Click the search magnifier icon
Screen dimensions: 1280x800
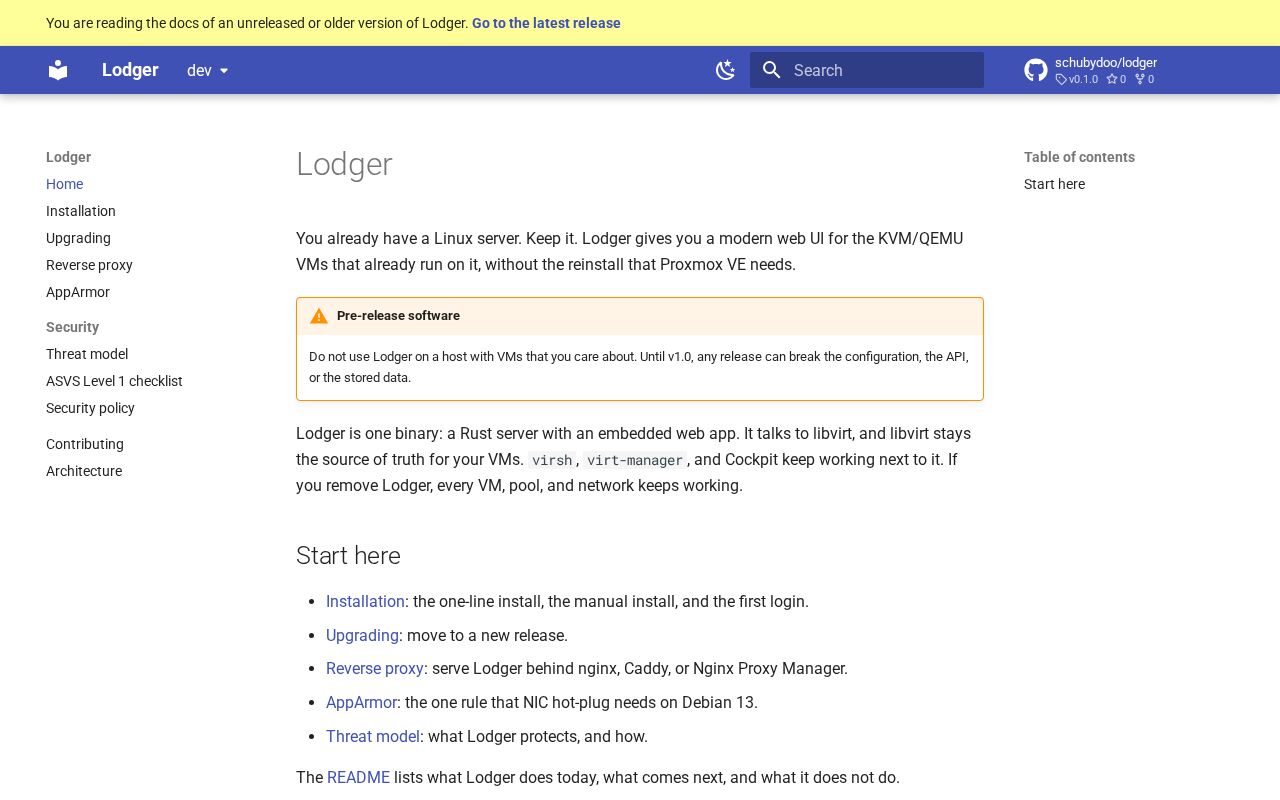pyautogui.click(x=771, y=70)
